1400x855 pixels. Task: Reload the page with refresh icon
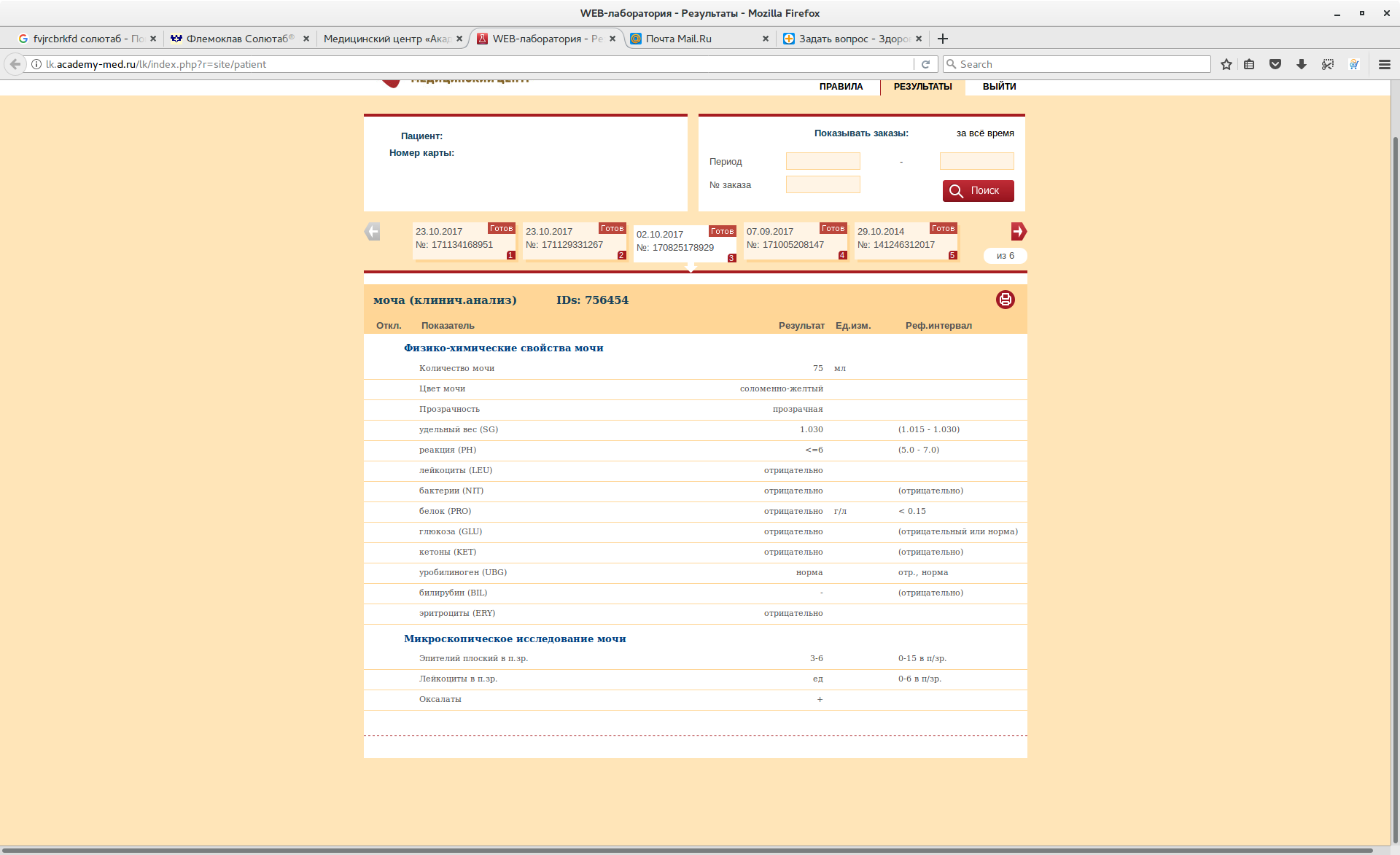point(925,64)
